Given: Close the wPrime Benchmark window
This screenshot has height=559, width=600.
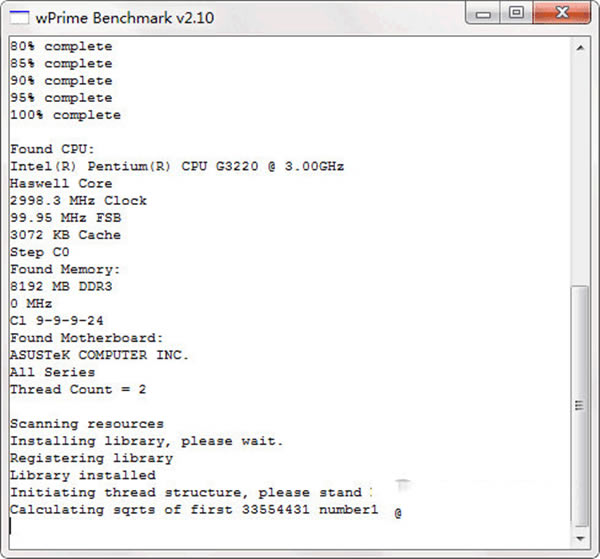Looking at the screenshot, I should click(562, 13).
